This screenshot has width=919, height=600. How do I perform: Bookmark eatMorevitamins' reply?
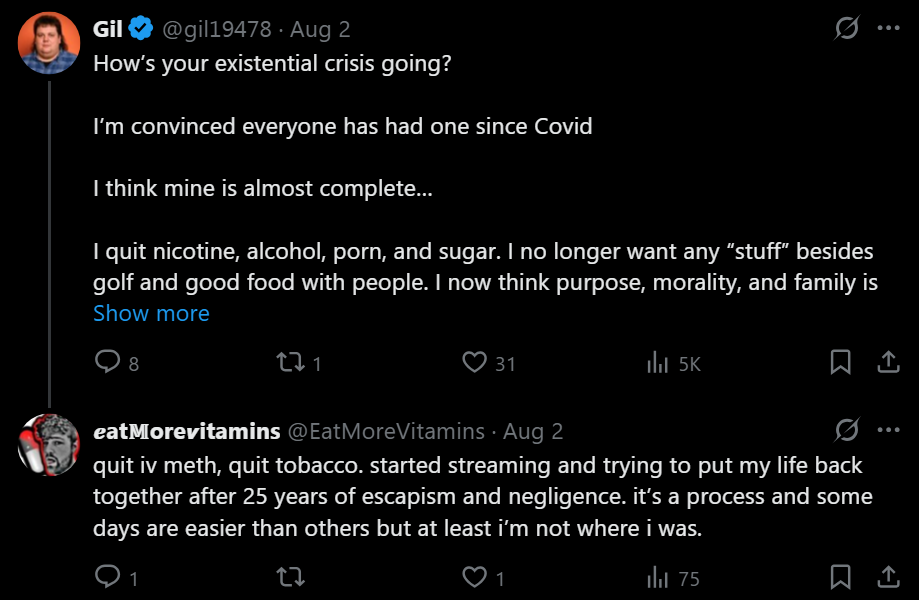tap(841, 577)
